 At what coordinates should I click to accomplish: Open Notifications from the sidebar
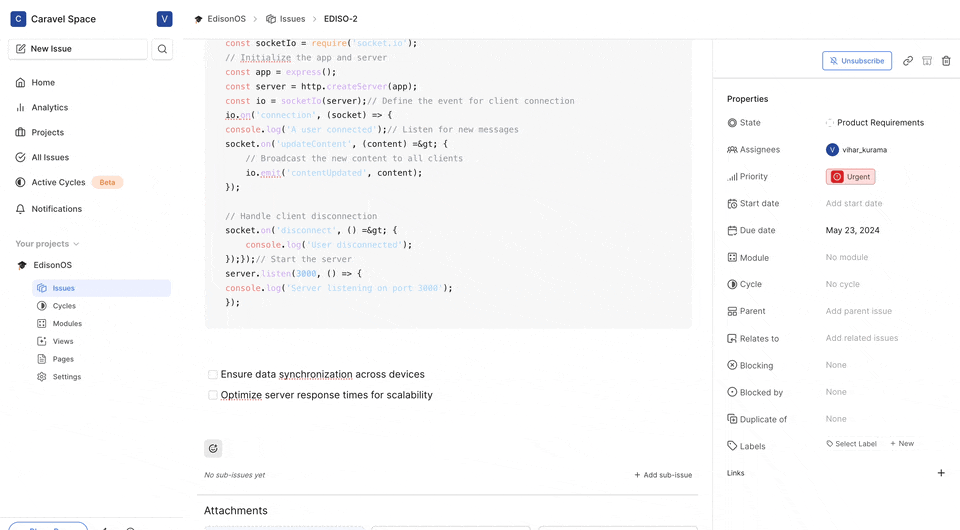click(x=56, y=209)
